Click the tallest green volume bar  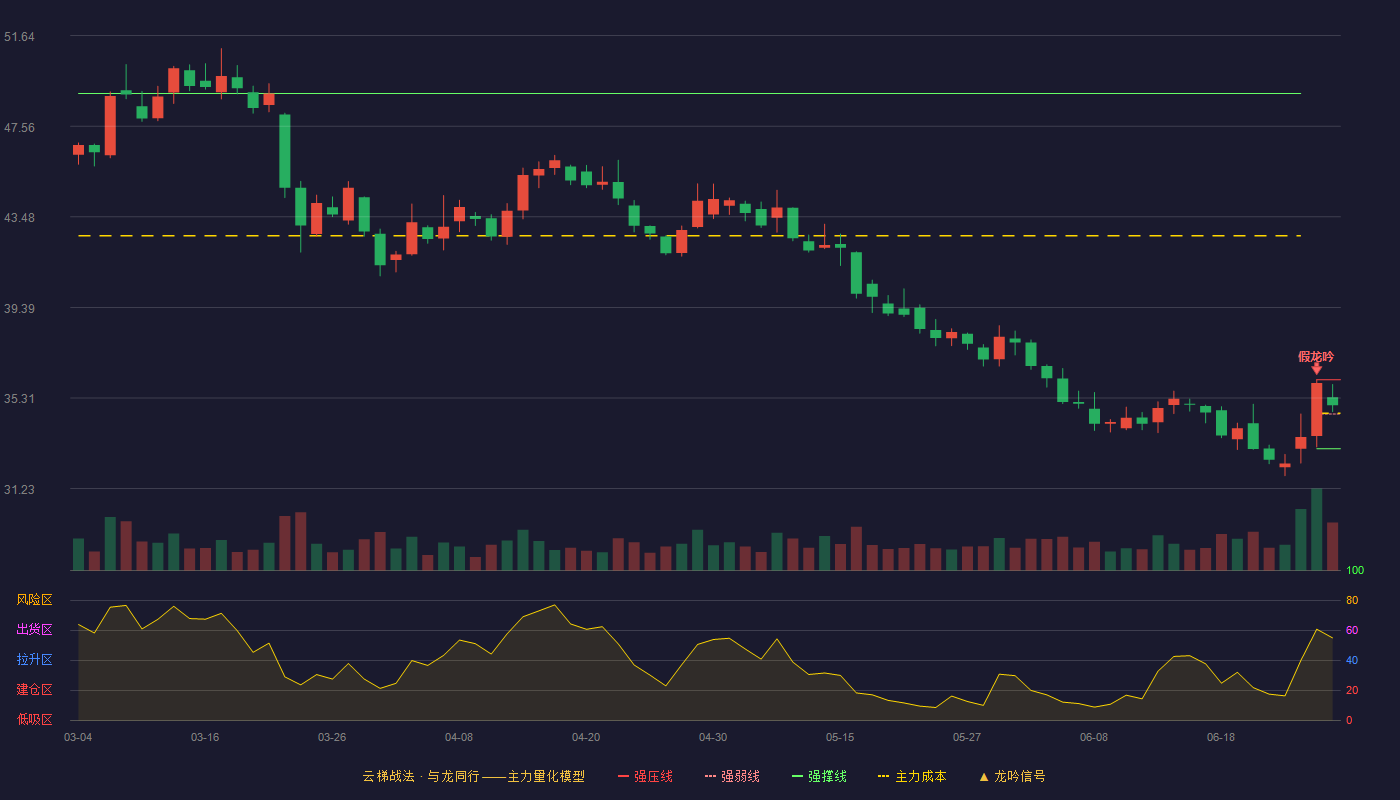[1316, 529]
